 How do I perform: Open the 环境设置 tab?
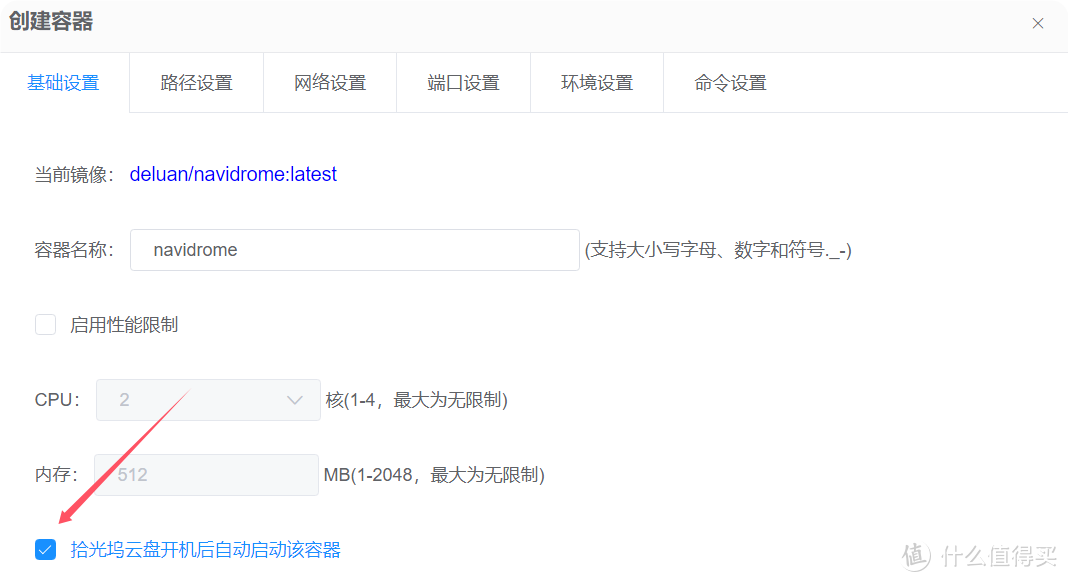(x=597, y=83)
